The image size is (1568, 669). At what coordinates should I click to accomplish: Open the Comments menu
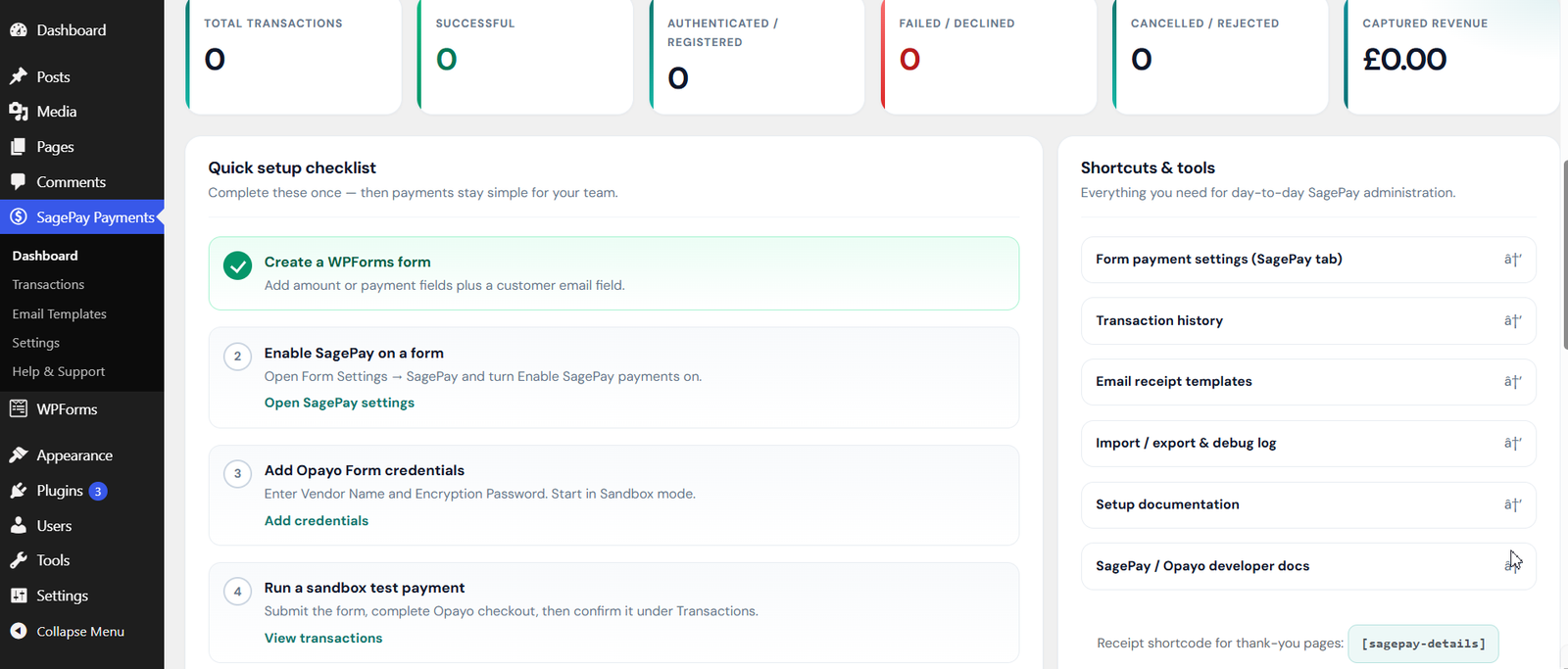(82, 182)
